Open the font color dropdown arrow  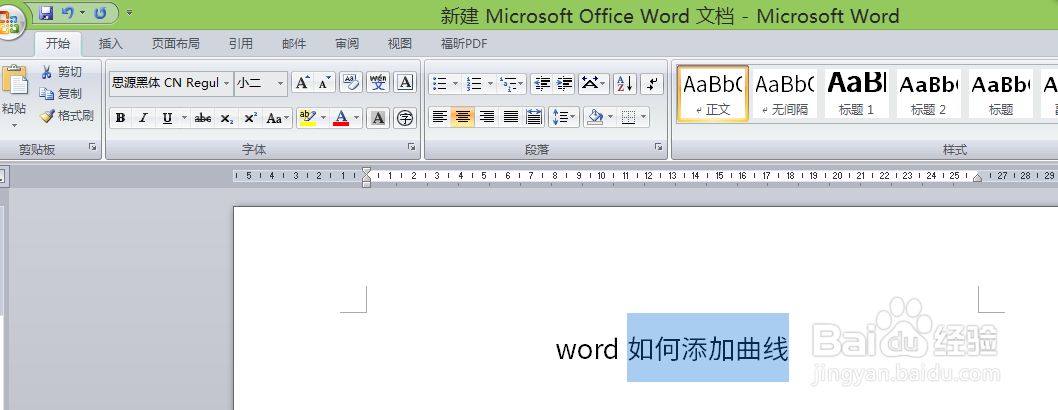tap(357, 118)
